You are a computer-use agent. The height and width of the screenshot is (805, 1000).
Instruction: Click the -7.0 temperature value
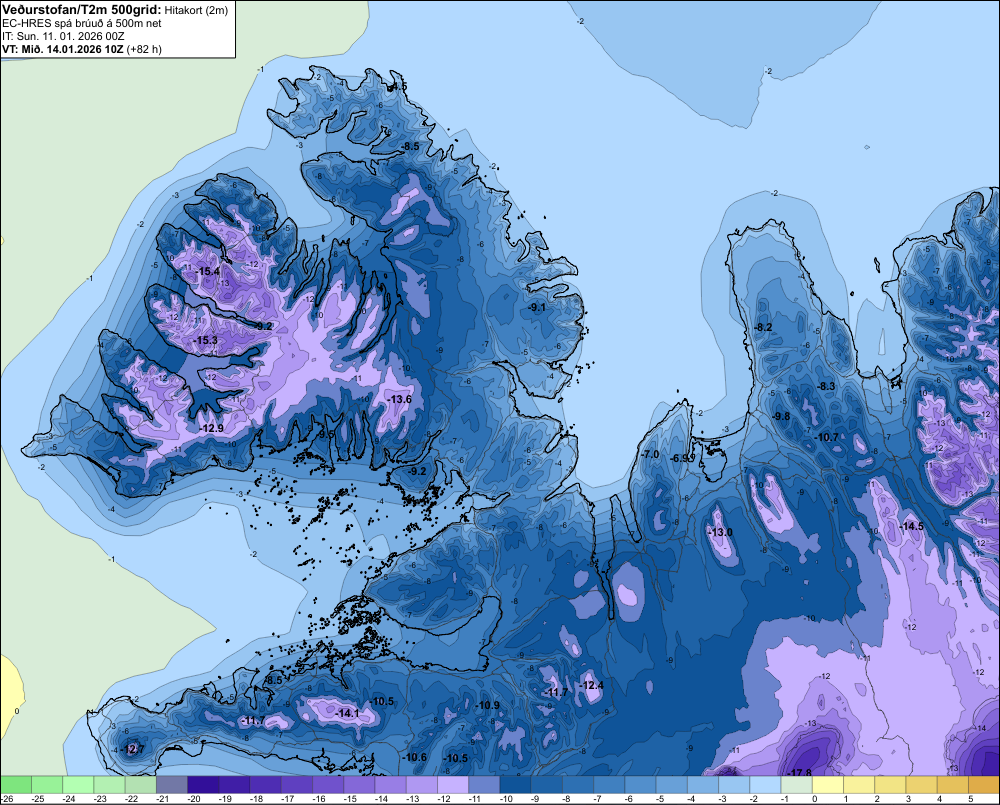click(x=650, y=454)
